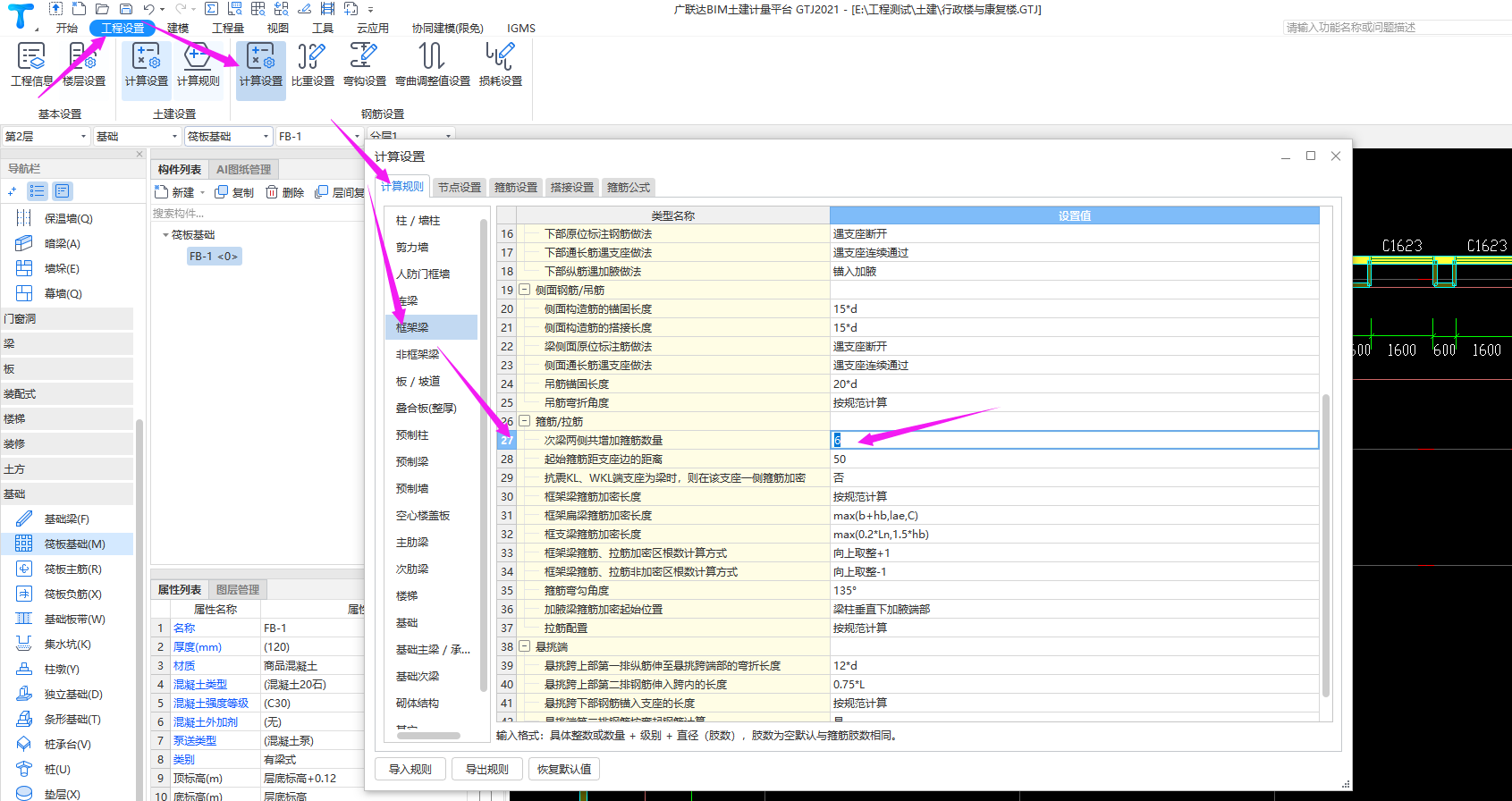Screen dimensions: 1512x801
Task: Open 节点设置 tab in dialog
Action: [460, 187]
